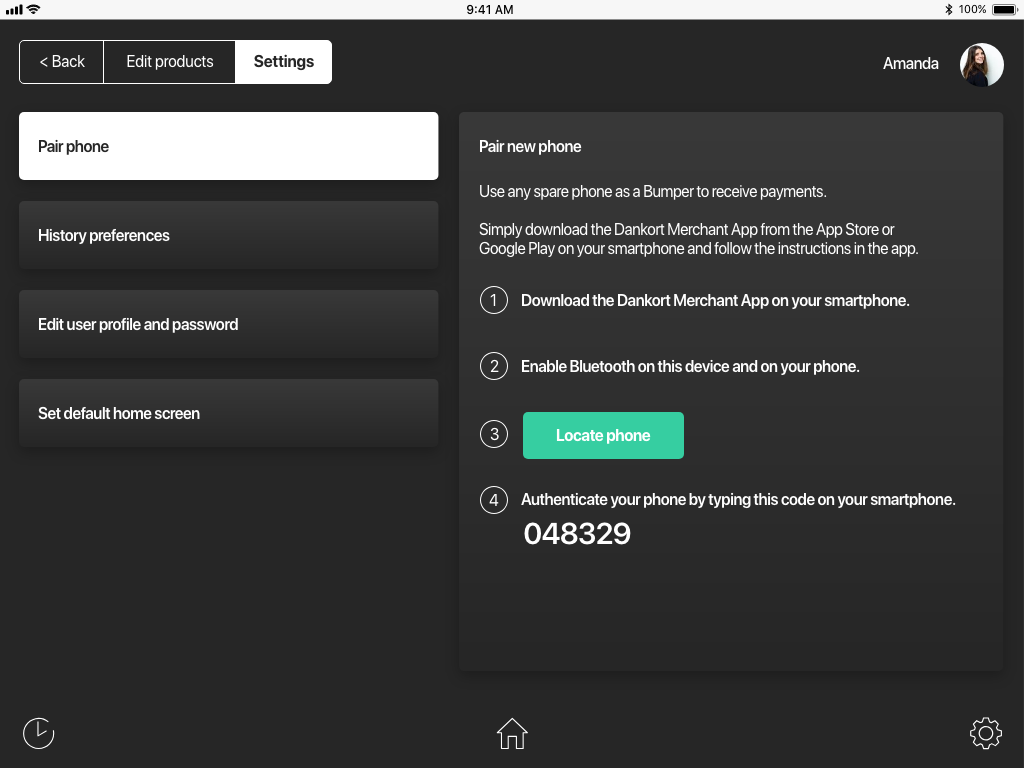Open Set default home screen

229,413
